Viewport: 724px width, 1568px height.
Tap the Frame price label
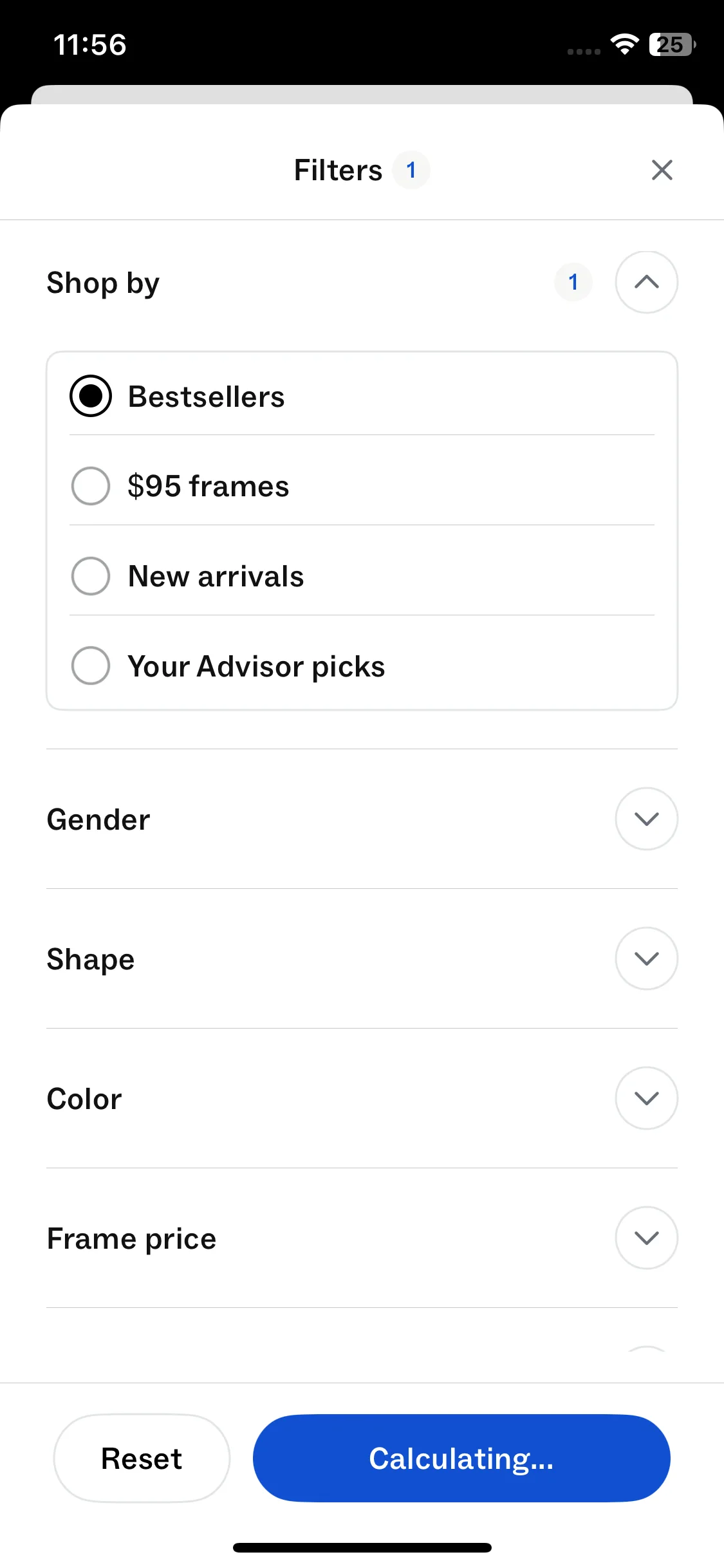131,1238
